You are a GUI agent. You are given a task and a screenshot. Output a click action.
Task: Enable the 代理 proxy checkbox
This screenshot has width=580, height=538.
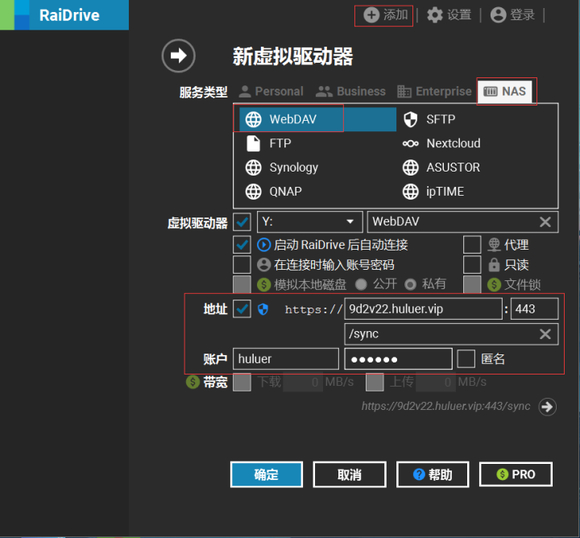pos(472,245)
